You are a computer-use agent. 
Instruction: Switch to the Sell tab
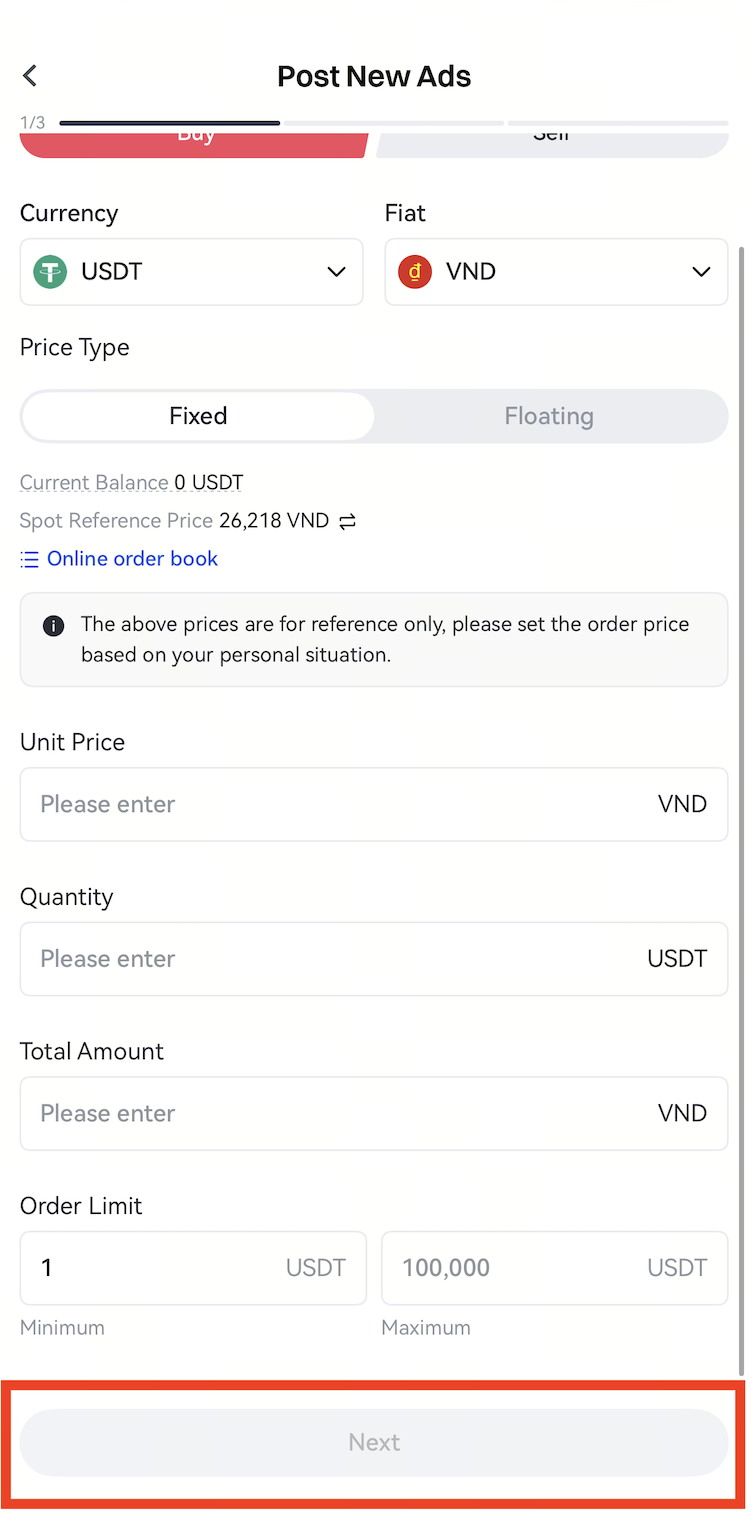[551, 143]
